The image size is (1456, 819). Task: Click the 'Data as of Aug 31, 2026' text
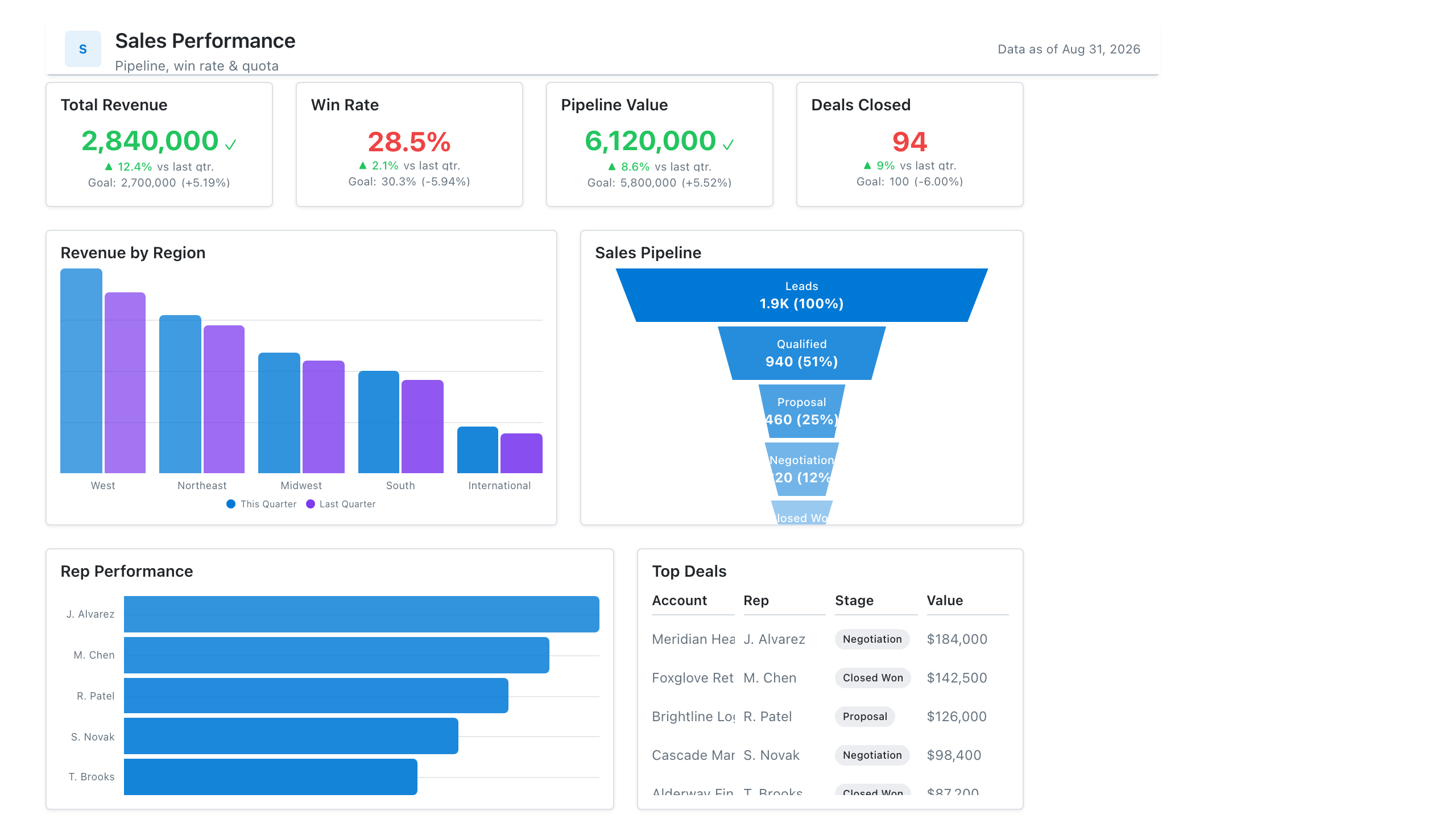pyautogui.click(x=1069, y=49)
